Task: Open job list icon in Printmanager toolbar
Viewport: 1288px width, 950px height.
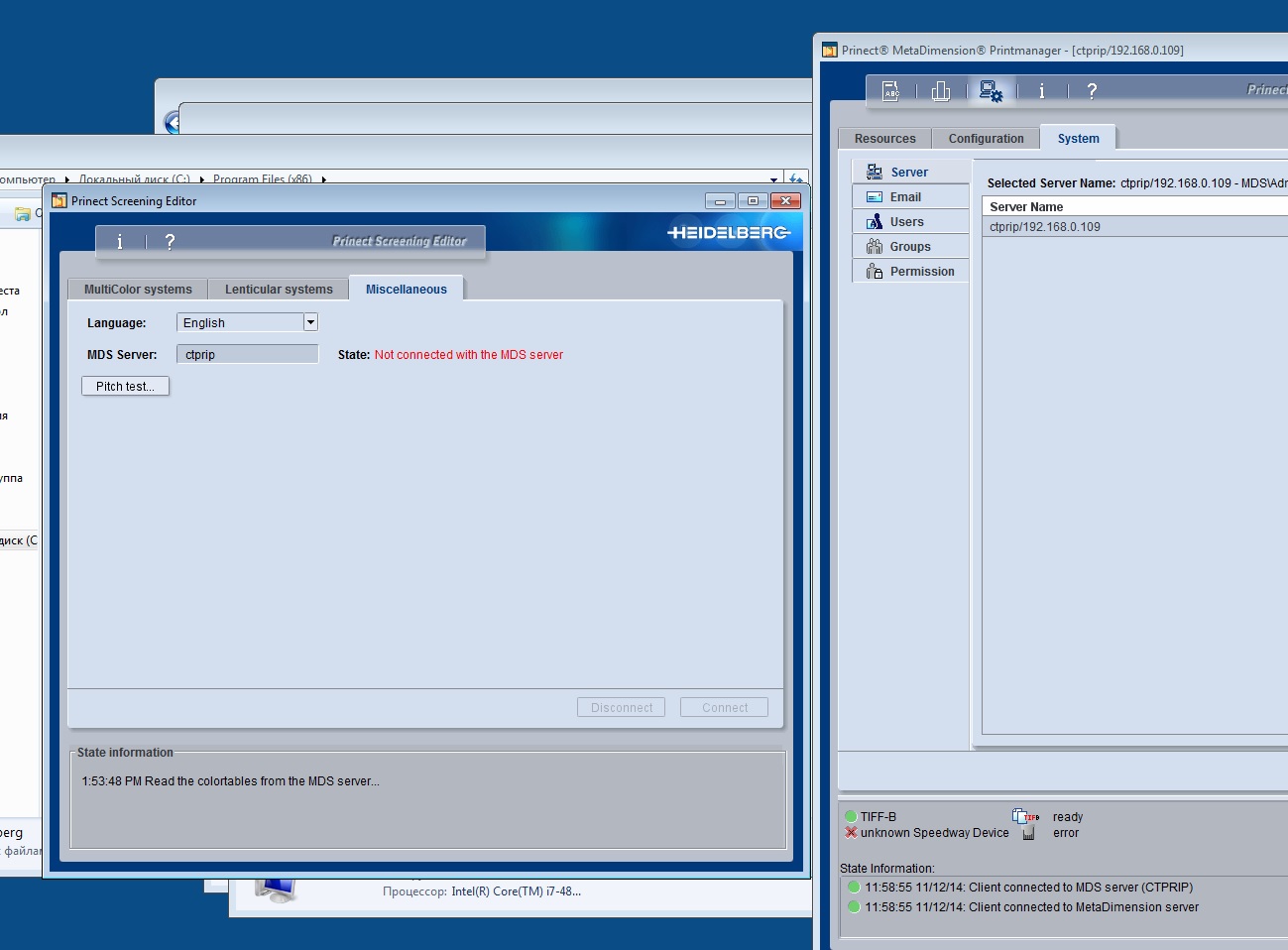Action: 890,91
